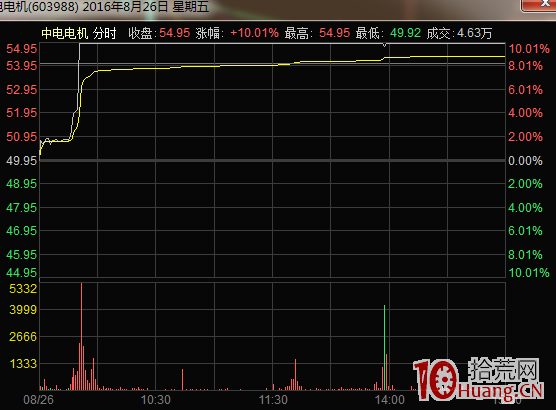Click the small triangle marker on the price chart
Screen dimensions: 556x410
click(384, 45)
